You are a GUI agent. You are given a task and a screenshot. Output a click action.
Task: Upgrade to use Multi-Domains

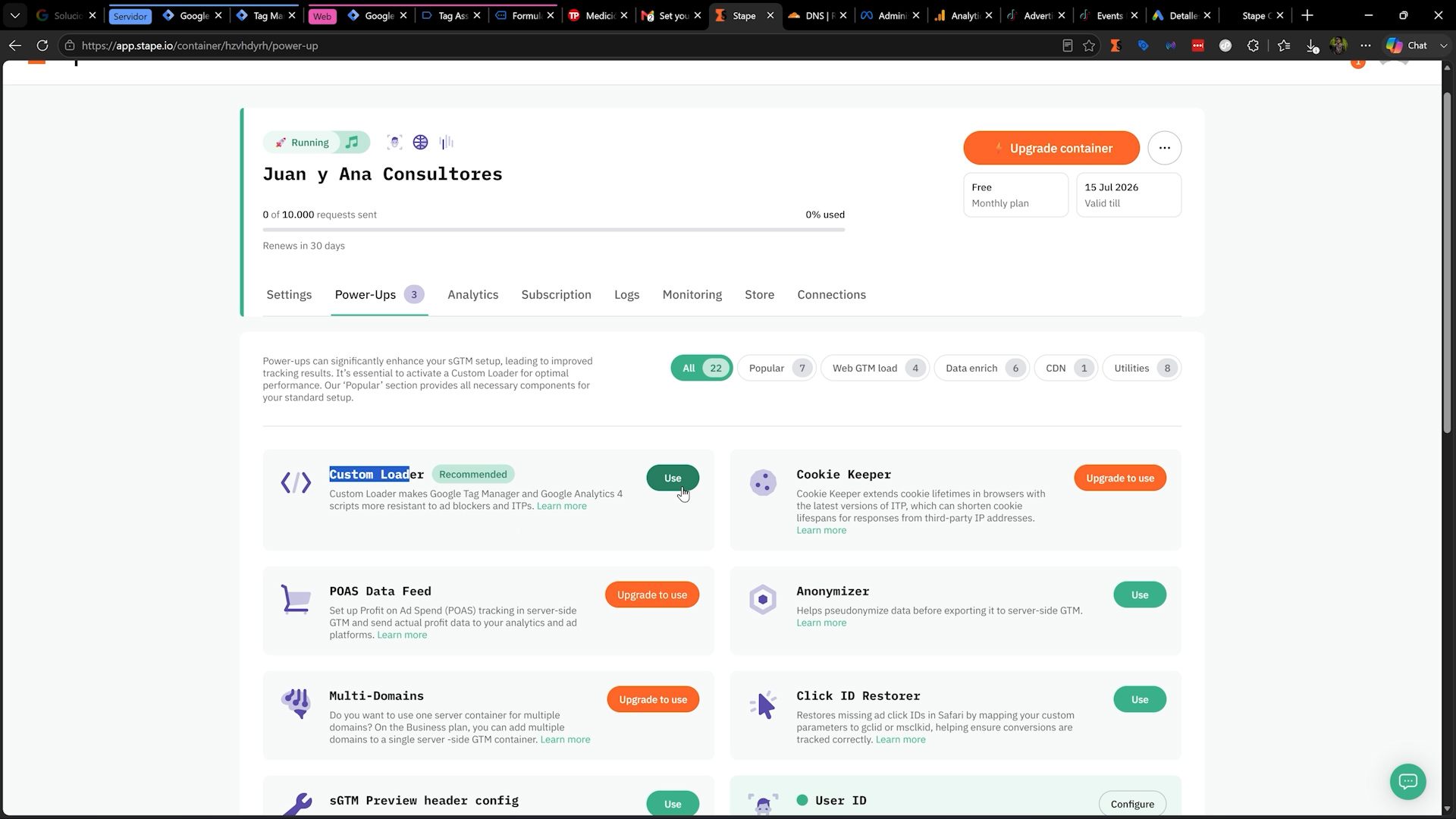coord(653,699)
